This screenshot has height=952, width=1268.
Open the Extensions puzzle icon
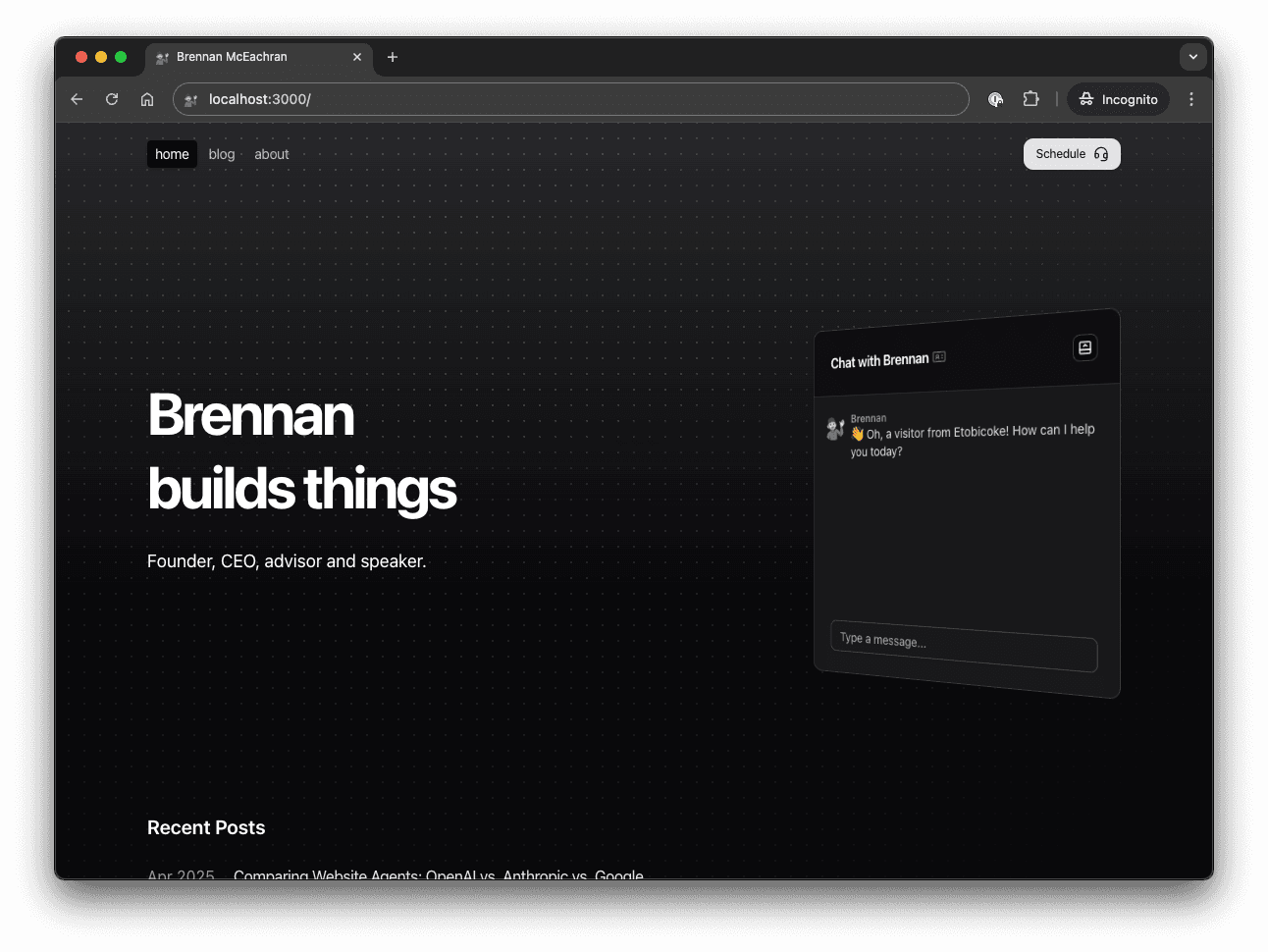click(1030, 99)
